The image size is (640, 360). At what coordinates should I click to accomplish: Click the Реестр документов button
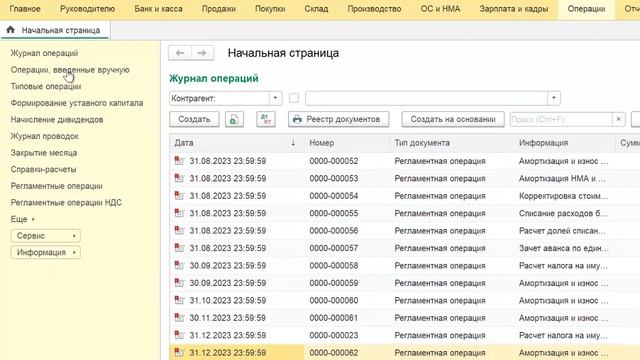point(338,119)
